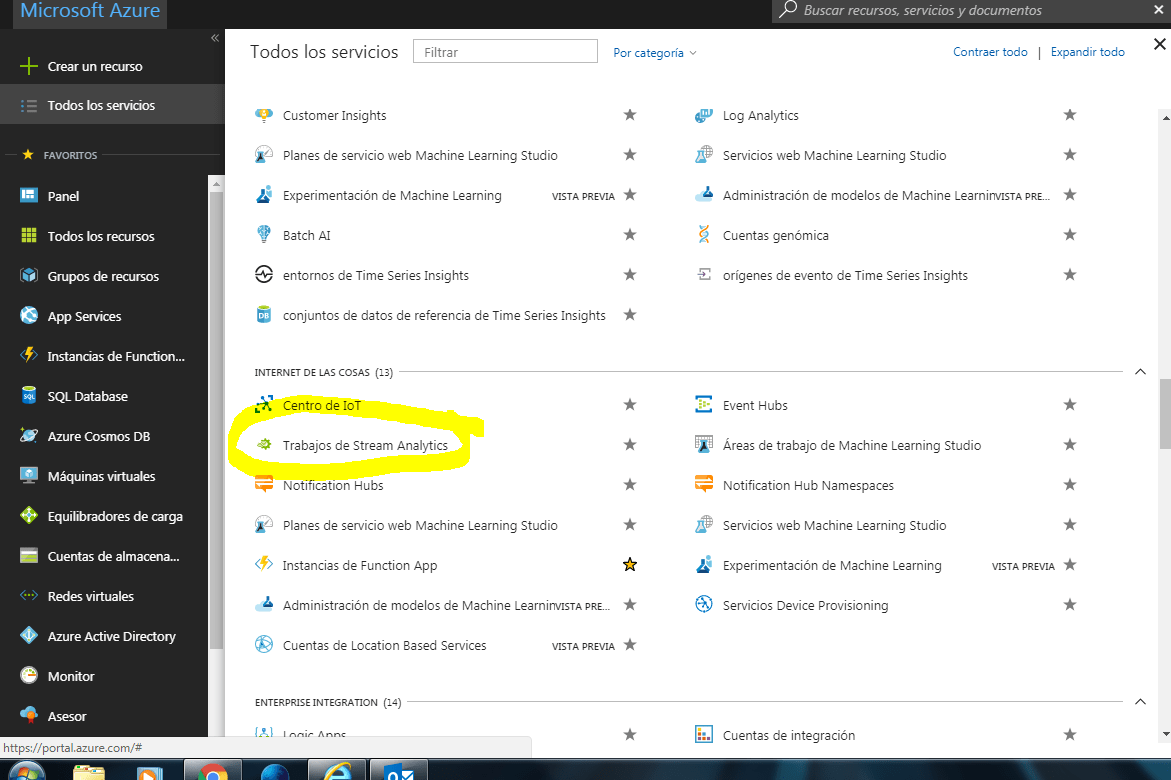Unfavorite Instancias de Function App gold star
The width and height of the screenshot is (1171, 780).
click(x=630, y=564)
